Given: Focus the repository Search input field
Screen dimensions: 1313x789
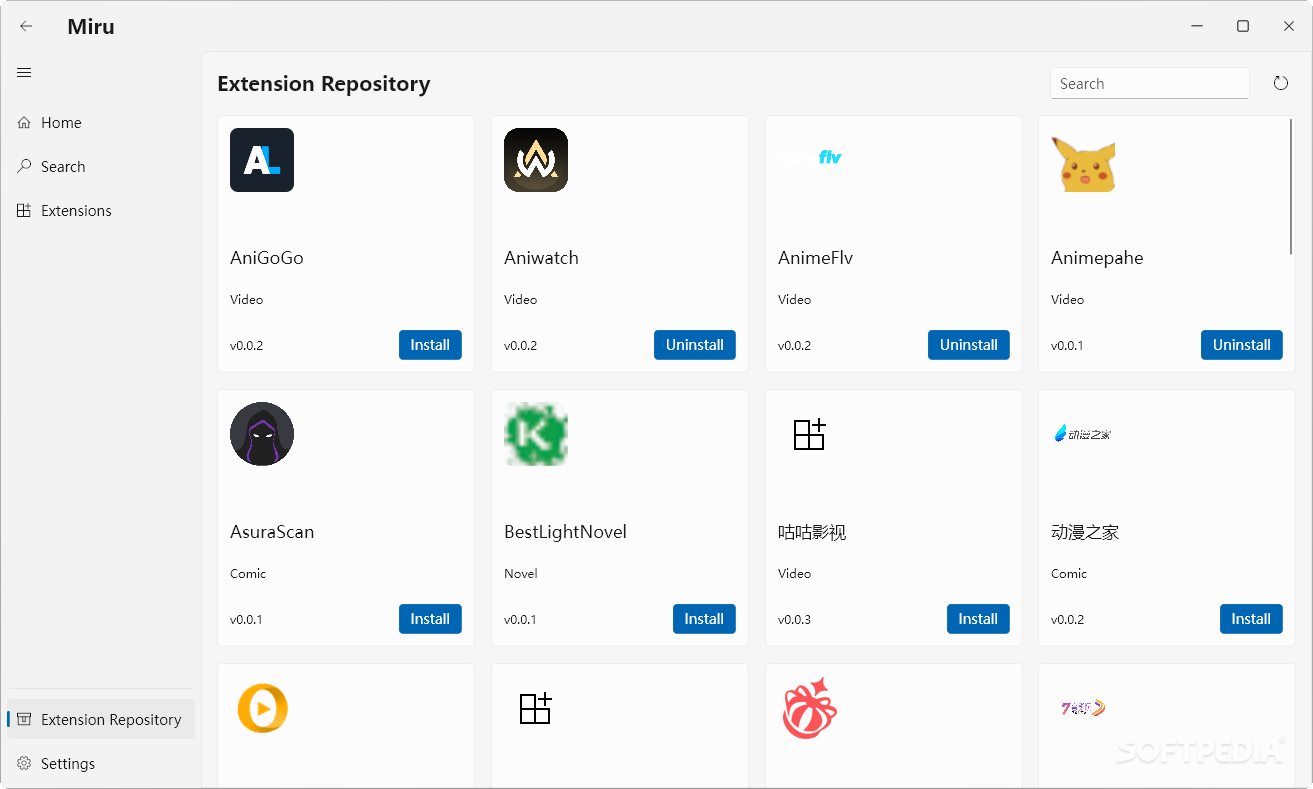Looking at the screenshot, I should pos(1149,84).
